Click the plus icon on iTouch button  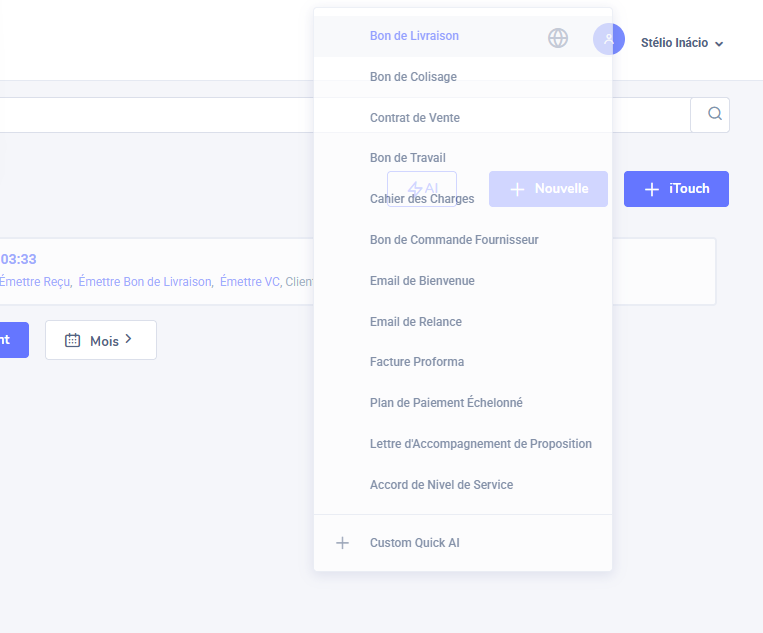click(x=652, y=189)
